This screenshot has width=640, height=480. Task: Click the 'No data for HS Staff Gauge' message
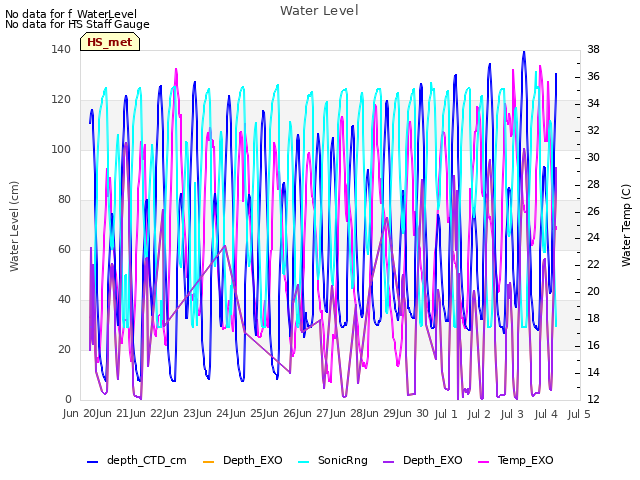77,24
